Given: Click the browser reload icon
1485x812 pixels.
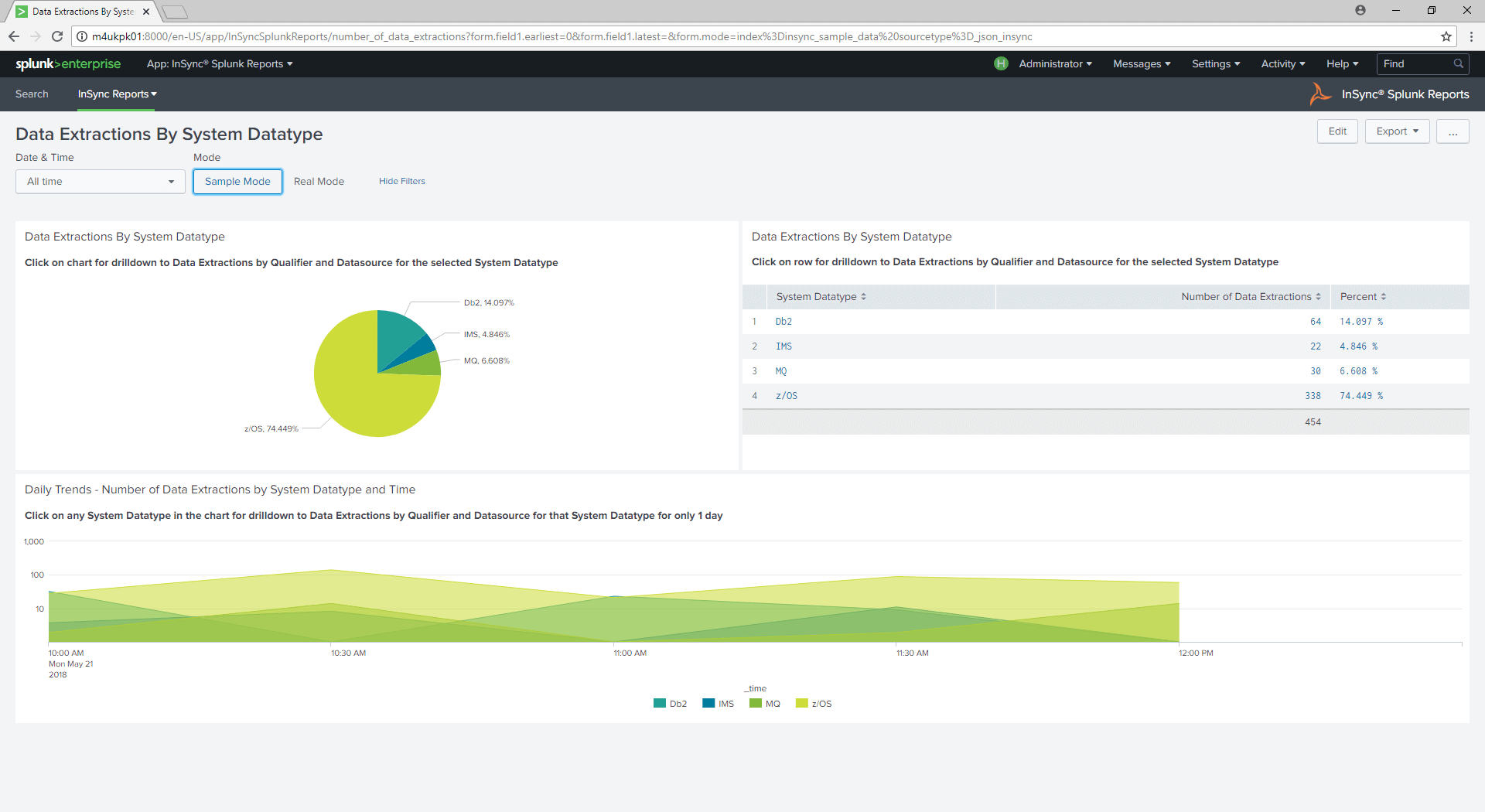Looking at the screenshot, I should click(57, 36).
